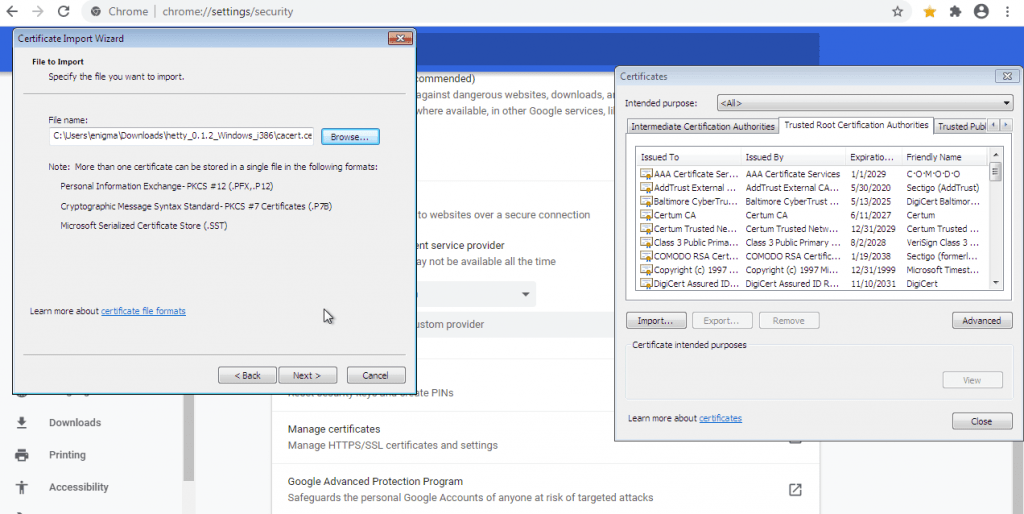The height and width of the screenshot is (514, 1024).
Task: Open Manage certificates setting row
Action: (545, 437)
